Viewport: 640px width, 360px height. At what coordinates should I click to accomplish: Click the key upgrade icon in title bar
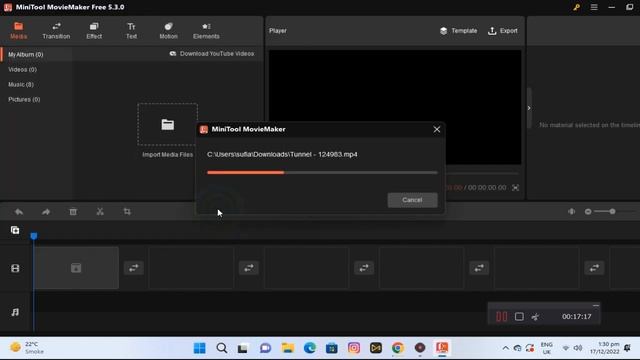pyautogui.click(x=576, y=7)
